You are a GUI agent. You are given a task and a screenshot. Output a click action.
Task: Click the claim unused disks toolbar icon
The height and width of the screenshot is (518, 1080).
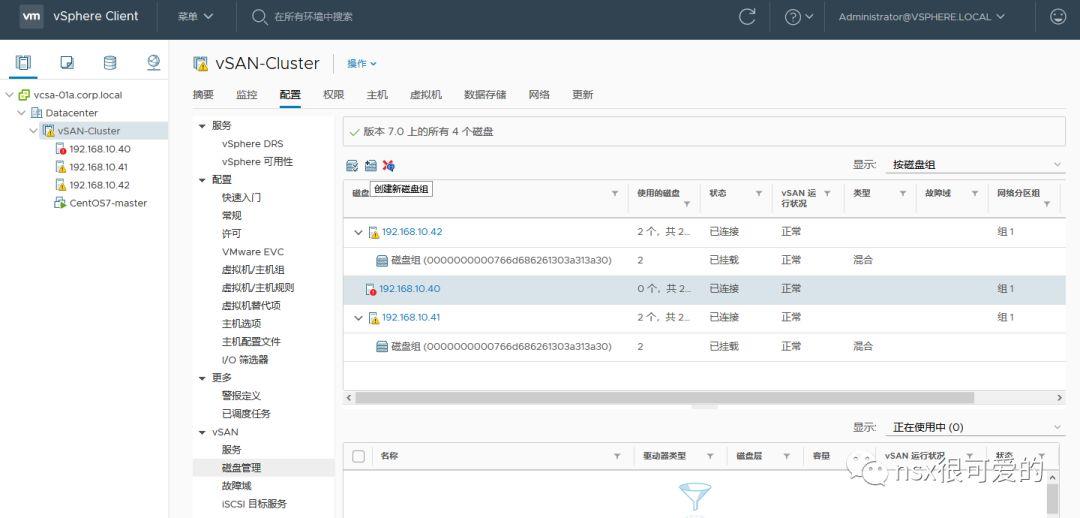click(x=352, y=165)
